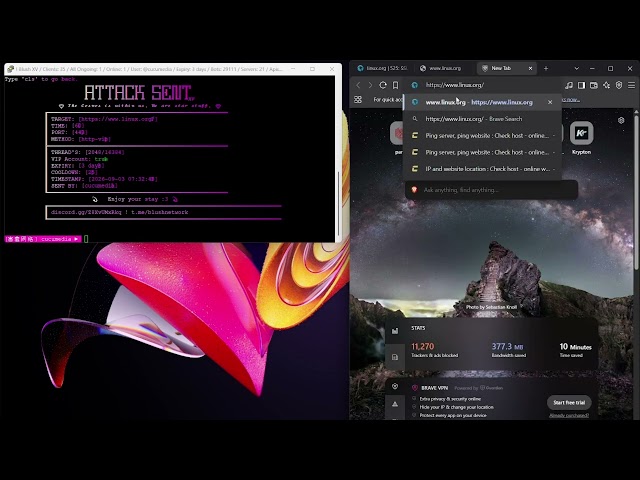640x480 pixels.
Task: Remove the www.linux.org suggestion
Action: 550,102
